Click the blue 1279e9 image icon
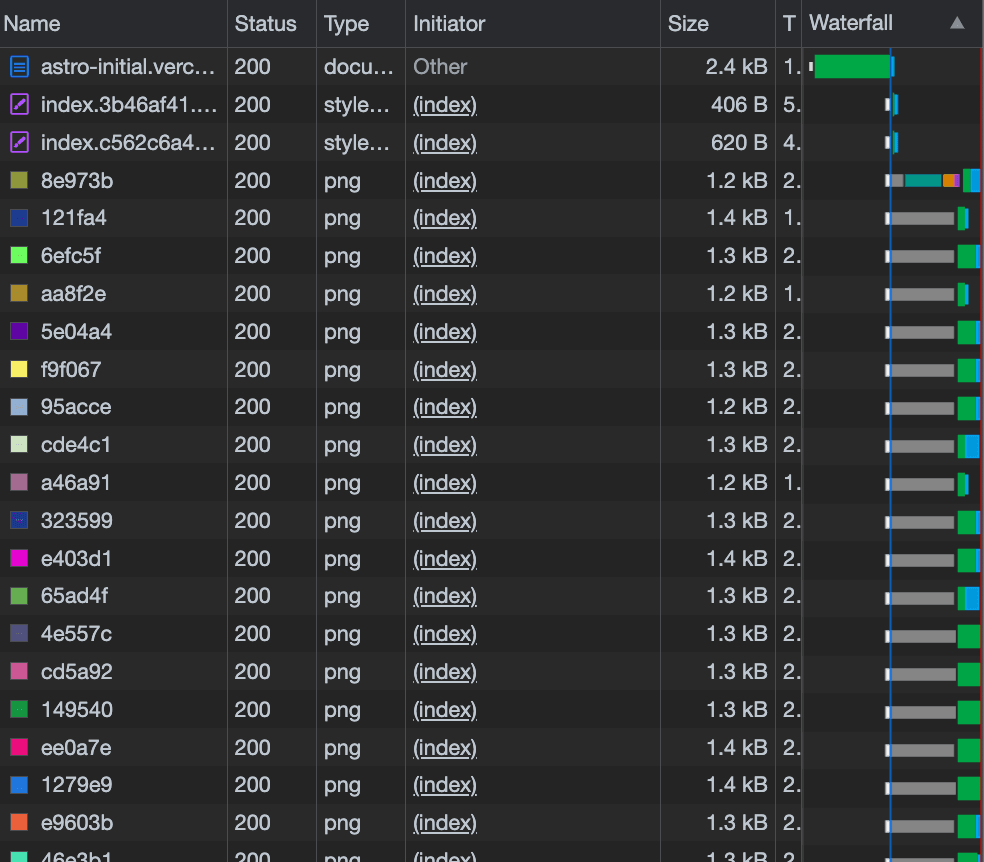The width and height of the screenshot is (984, 862). [19, 786]
